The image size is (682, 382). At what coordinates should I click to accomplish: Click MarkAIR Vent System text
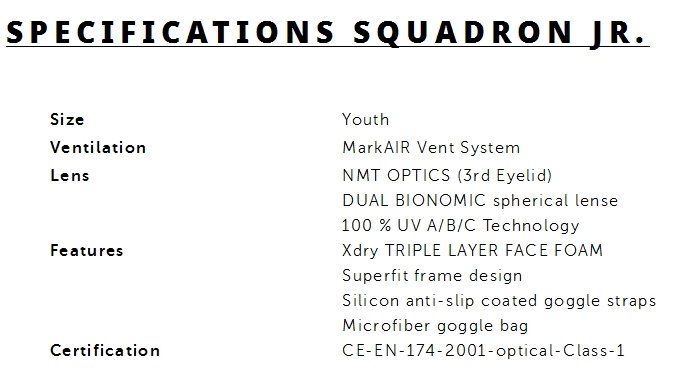pyautogui.click(x=431, y=147)
